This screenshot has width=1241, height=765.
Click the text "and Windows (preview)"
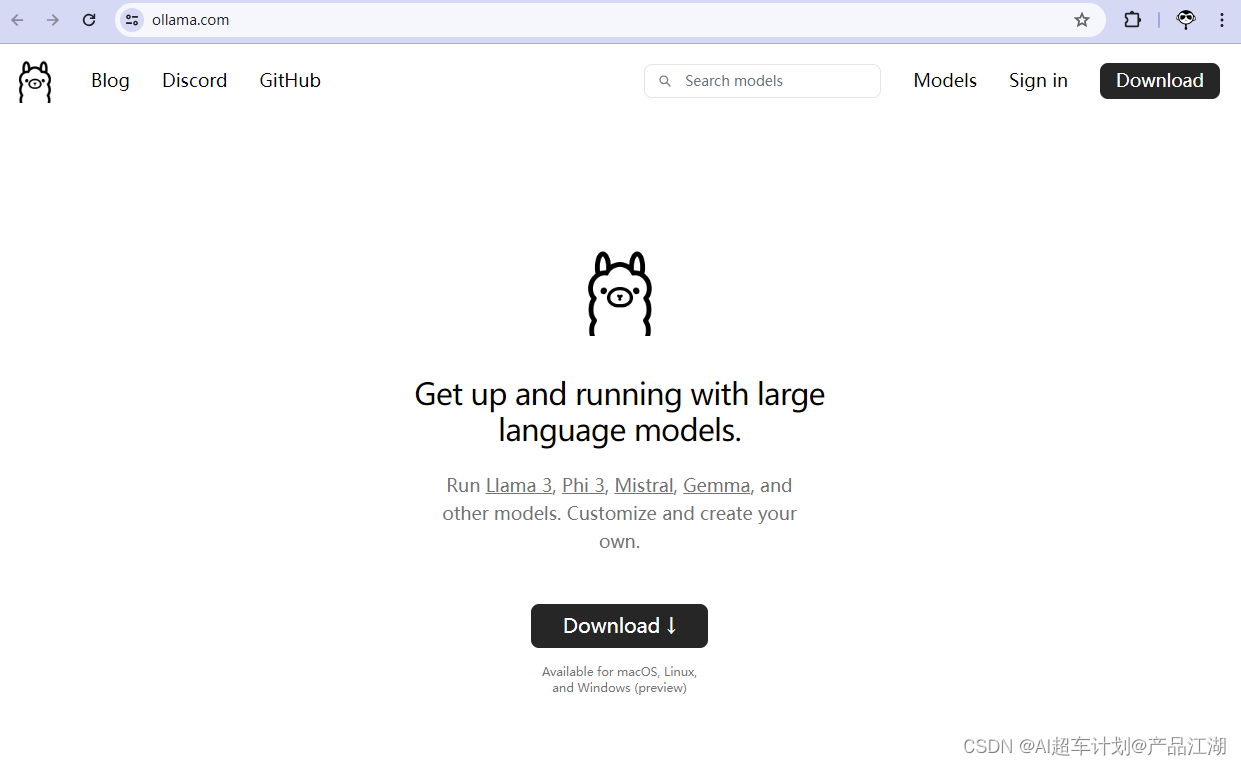coord(619,688)
